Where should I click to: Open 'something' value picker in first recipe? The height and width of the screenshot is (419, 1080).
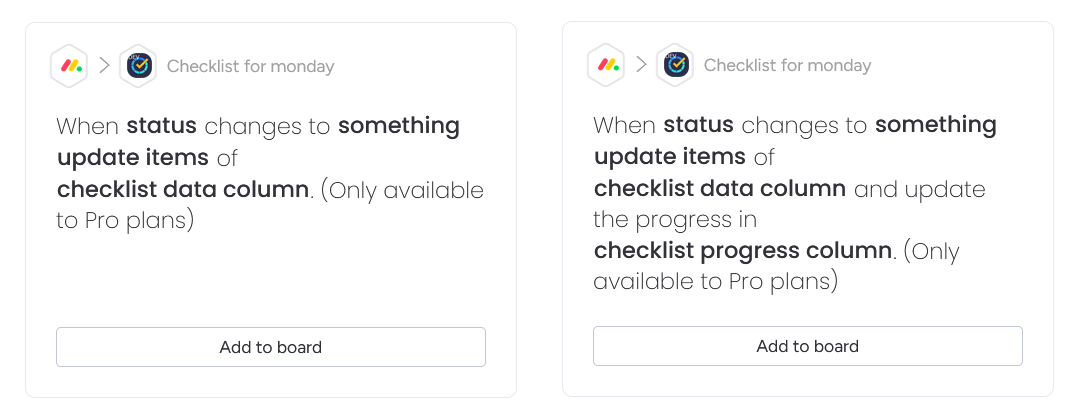click(398, 127)
